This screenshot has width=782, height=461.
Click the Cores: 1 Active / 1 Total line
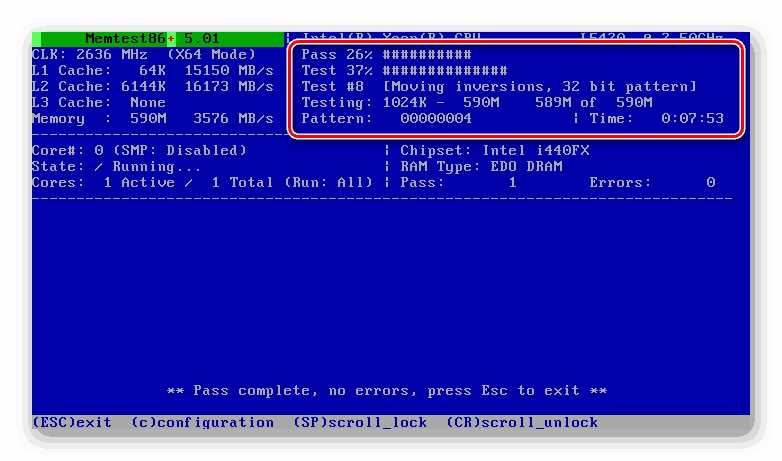(x=202, y=182)
